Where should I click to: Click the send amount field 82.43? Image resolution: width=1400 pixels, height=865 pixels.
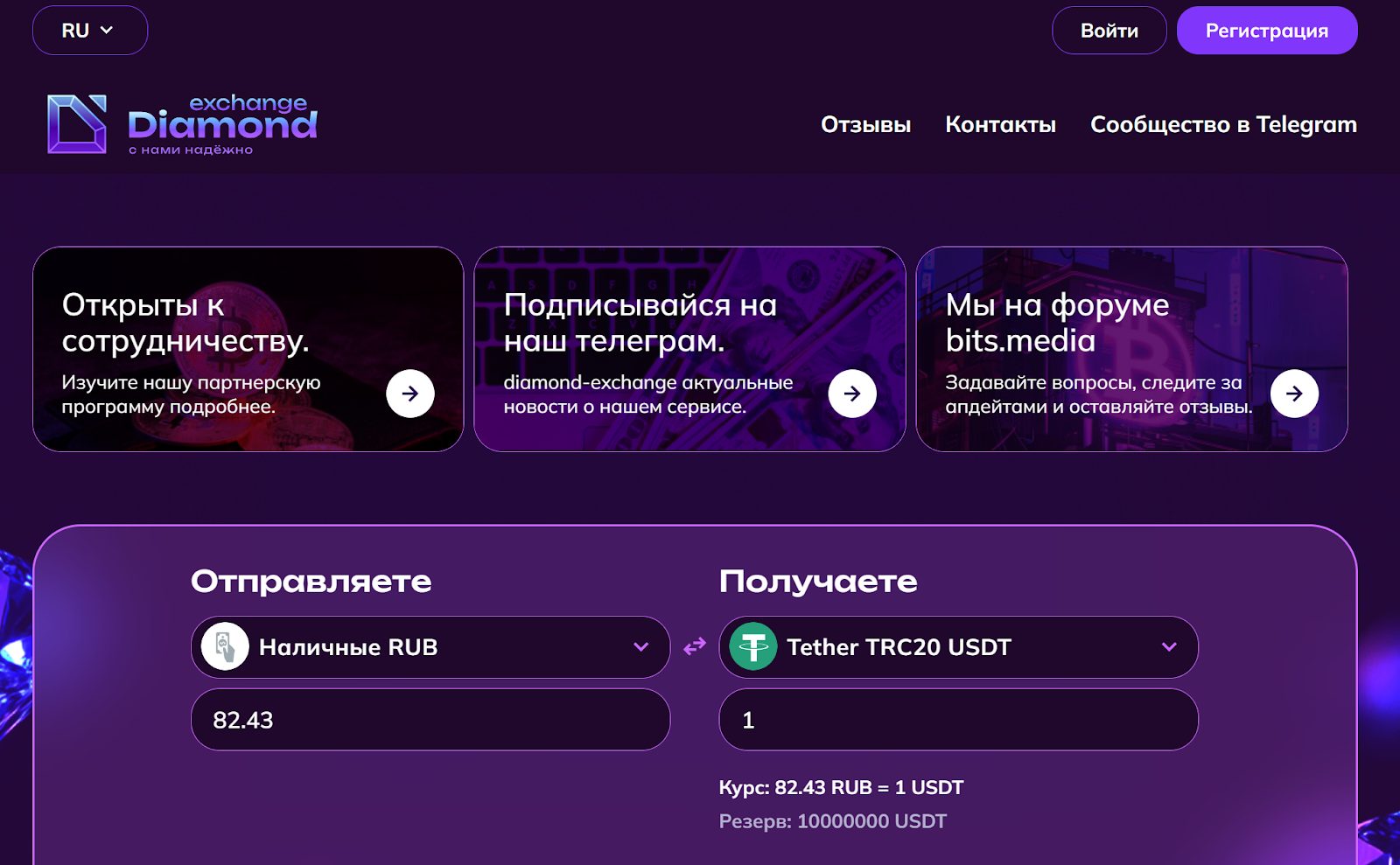click(x=430, y=719)
